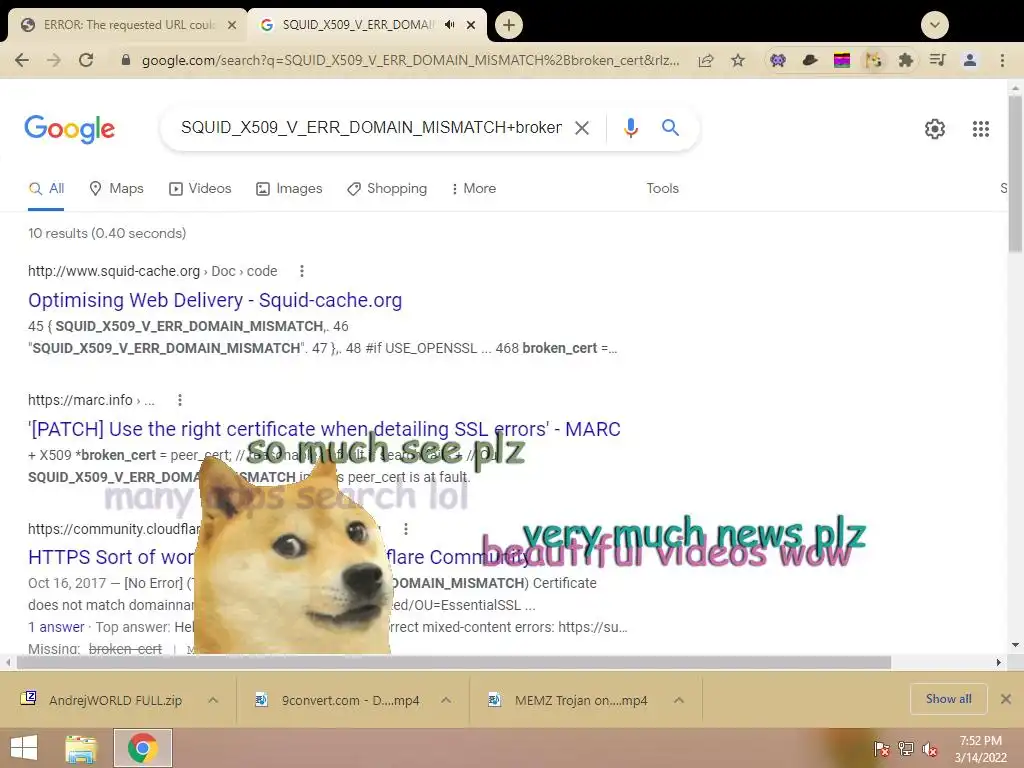Close the downloads bar

click(x=1006, y=699)
